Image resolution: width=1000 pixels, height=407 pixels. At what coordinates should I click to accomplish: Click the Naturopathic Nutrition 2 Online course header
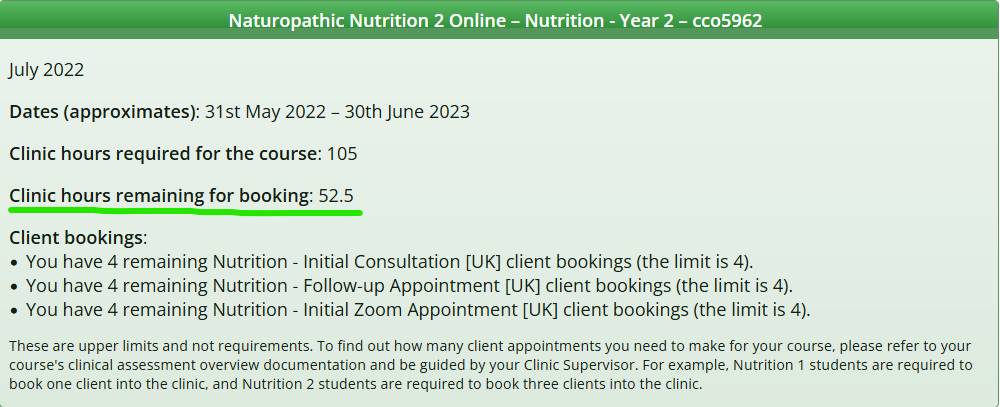point(495,20)
